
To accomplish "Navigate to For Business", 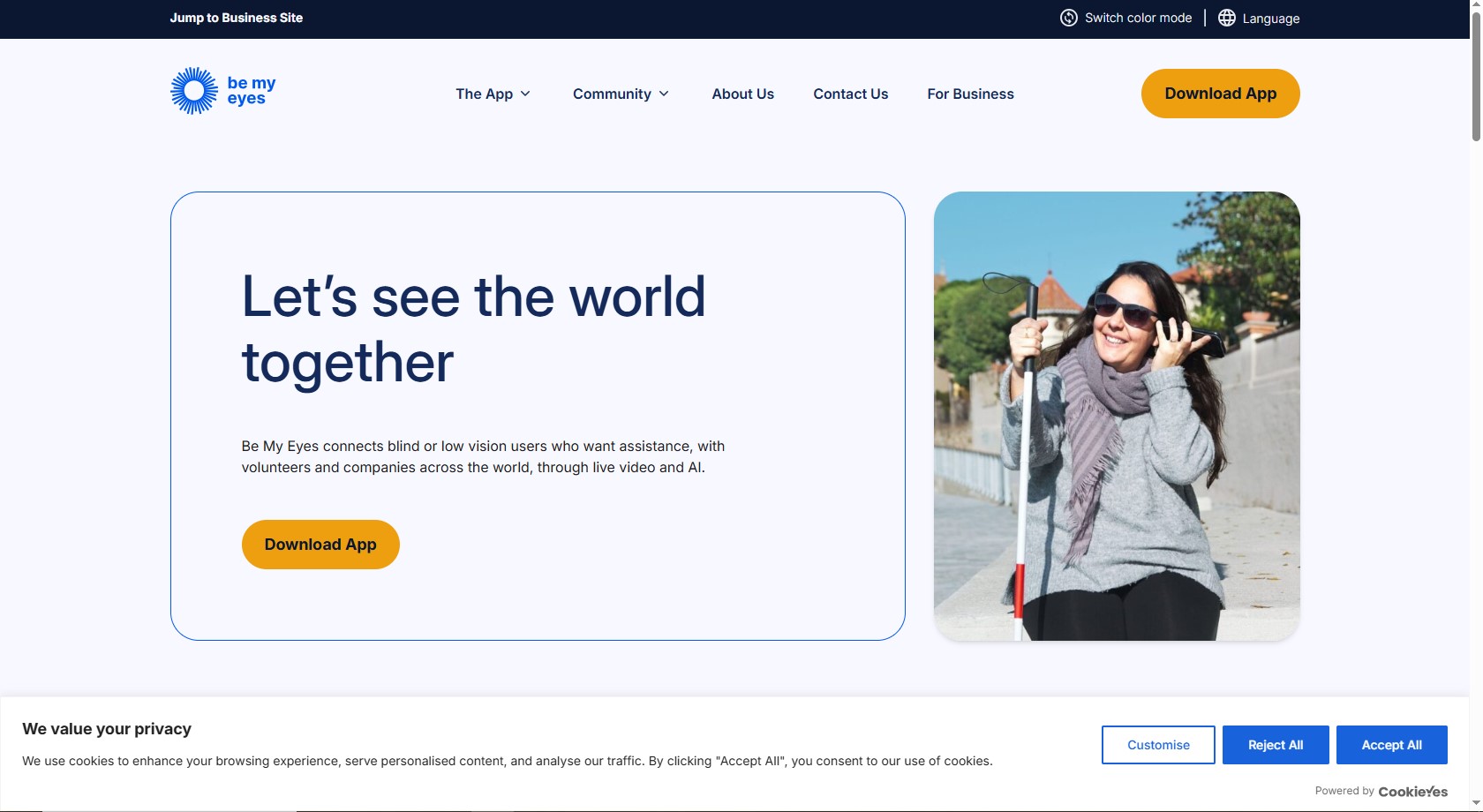I will click(970, 94).
